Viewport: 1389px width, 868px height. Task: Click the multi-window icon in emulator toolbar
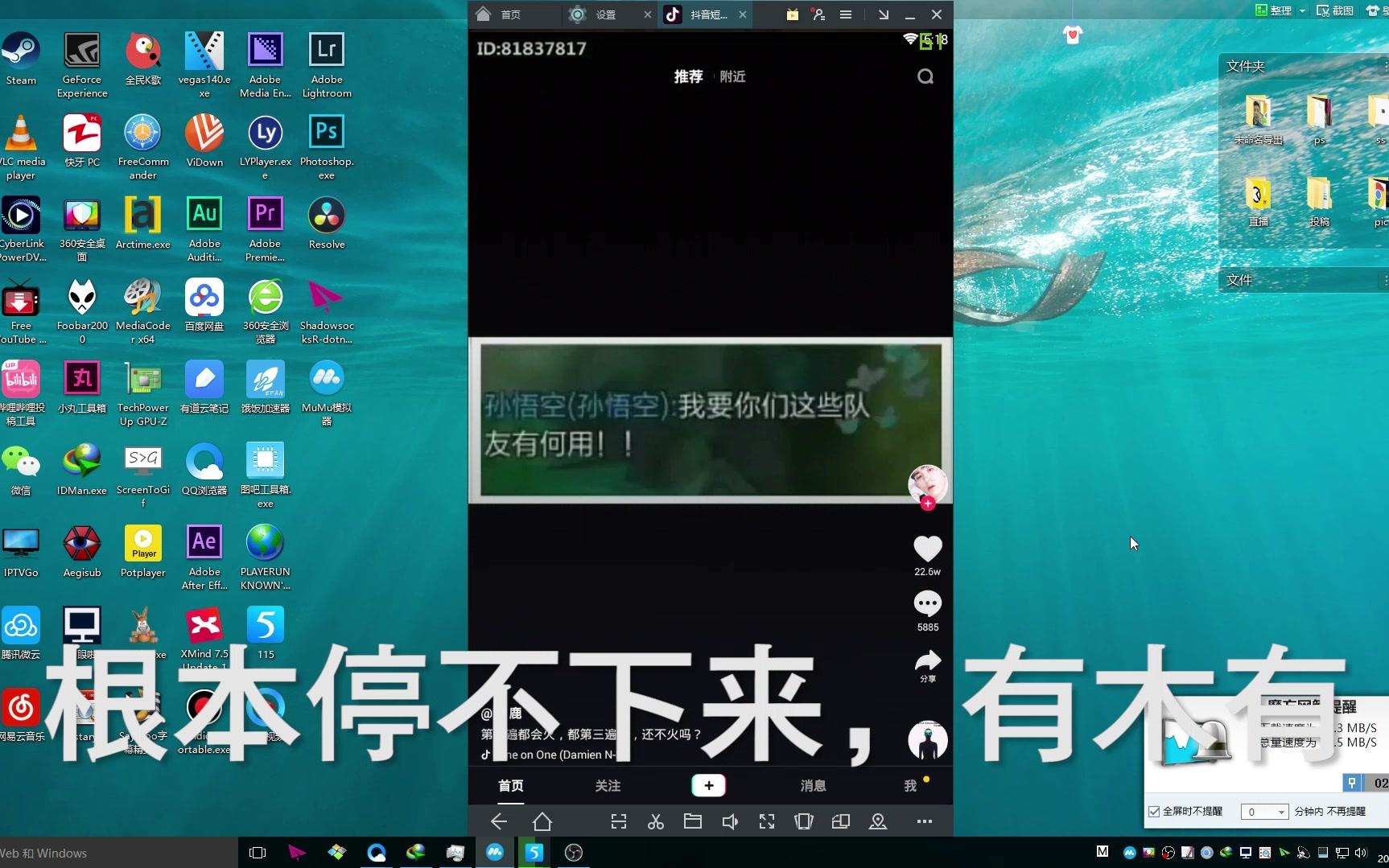tap(841, 821)
